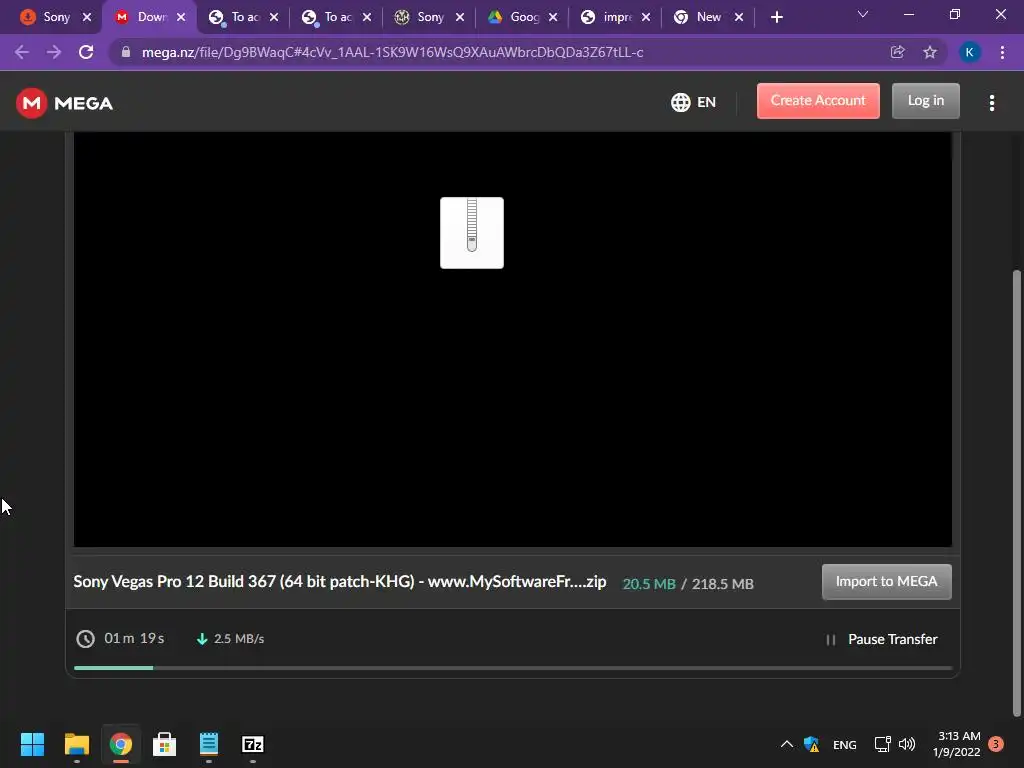Open a new browser tab
1024x768 pixels.
(x=776, y=17)
